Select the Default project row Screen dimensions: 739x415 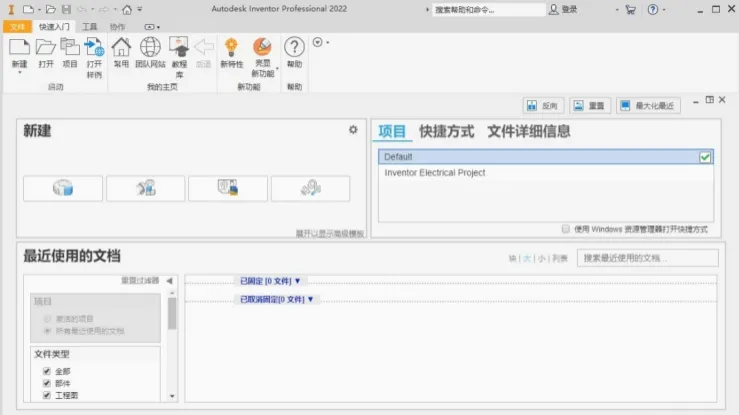(546, 157)
